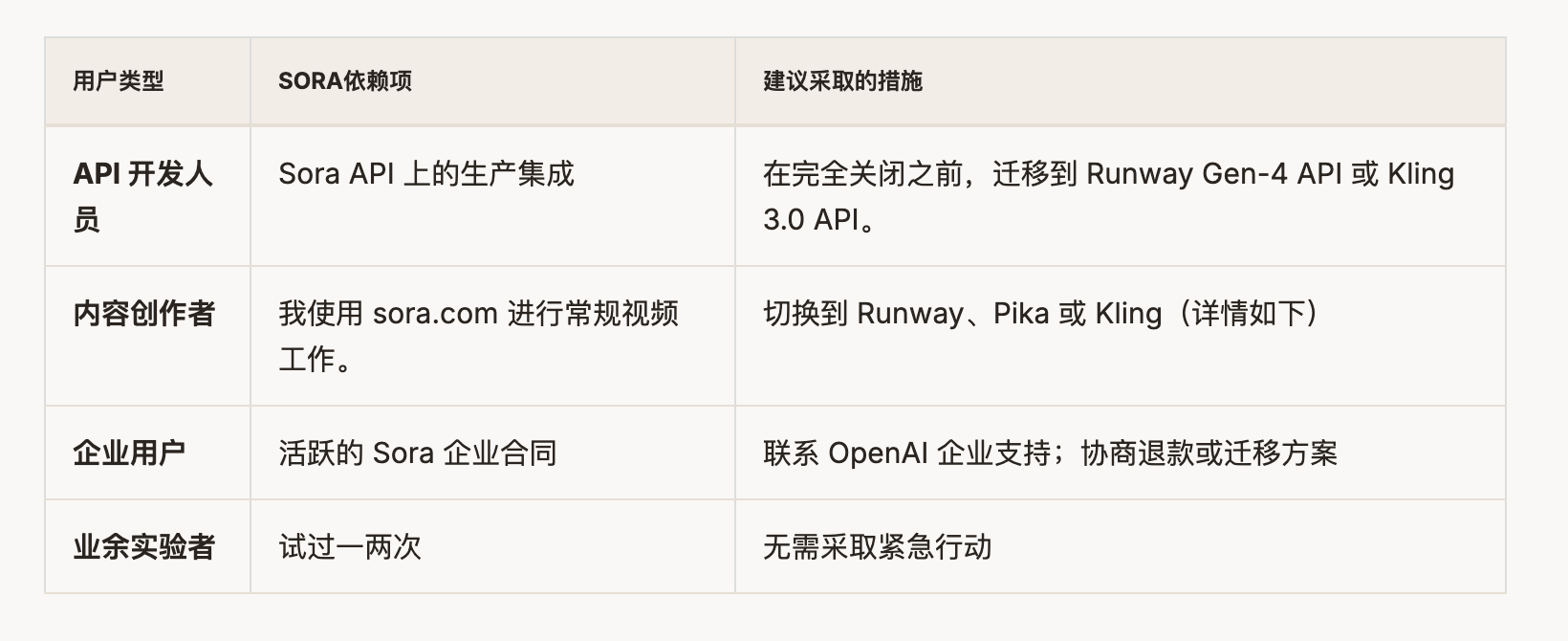This screenshot has height=641, width=1568.
Task: Click the 建议采取的措施 column header
Action: [842, 81]
